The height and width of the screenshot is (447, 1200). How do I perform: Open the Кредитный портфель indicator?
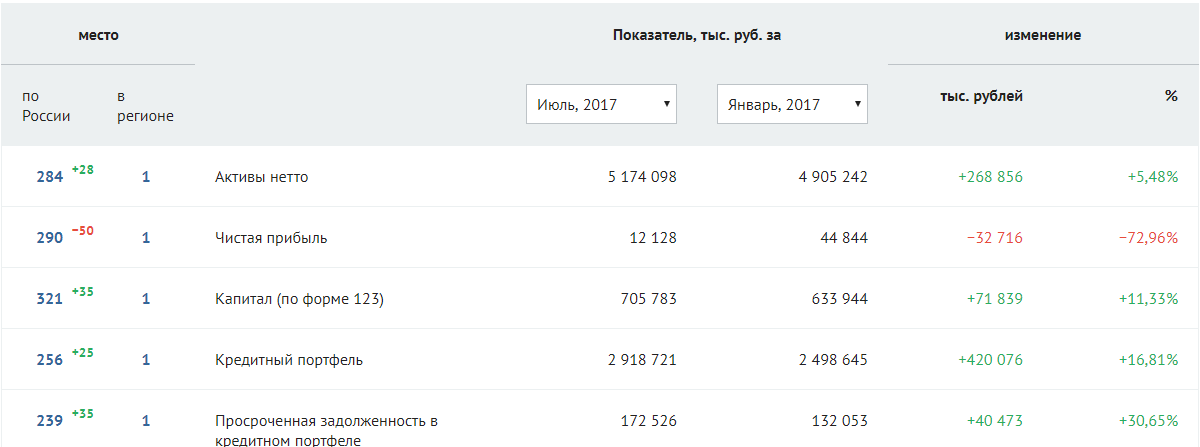(x=289, y=360)
